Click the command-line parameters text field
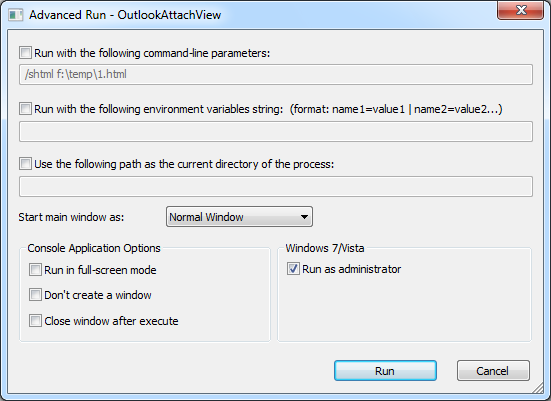 (x=276, y=74)
